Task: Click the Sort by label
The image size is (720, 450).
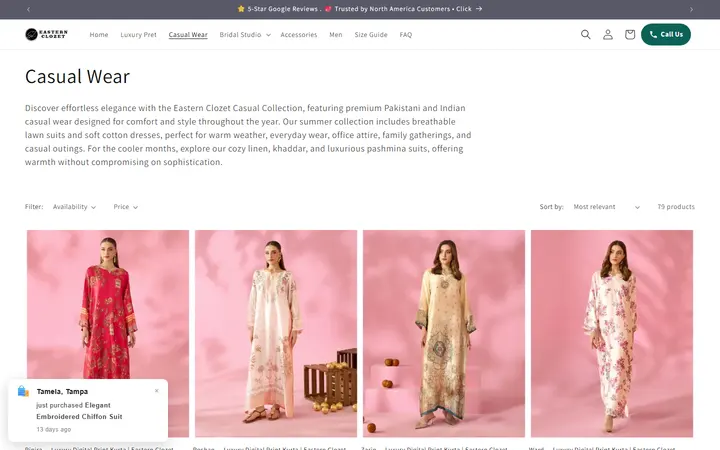Action: 551,207
